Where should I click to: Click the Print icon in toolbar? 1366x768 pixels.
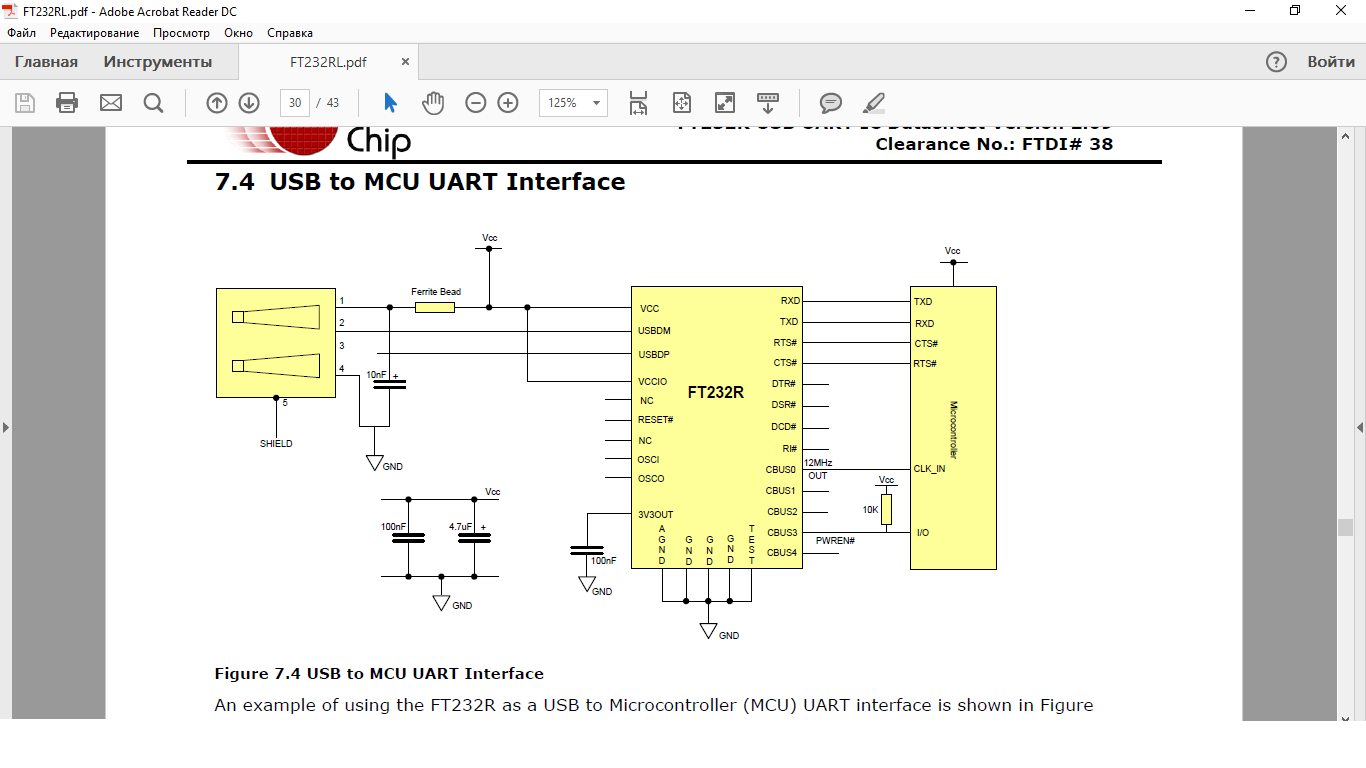tap(67, 103)
